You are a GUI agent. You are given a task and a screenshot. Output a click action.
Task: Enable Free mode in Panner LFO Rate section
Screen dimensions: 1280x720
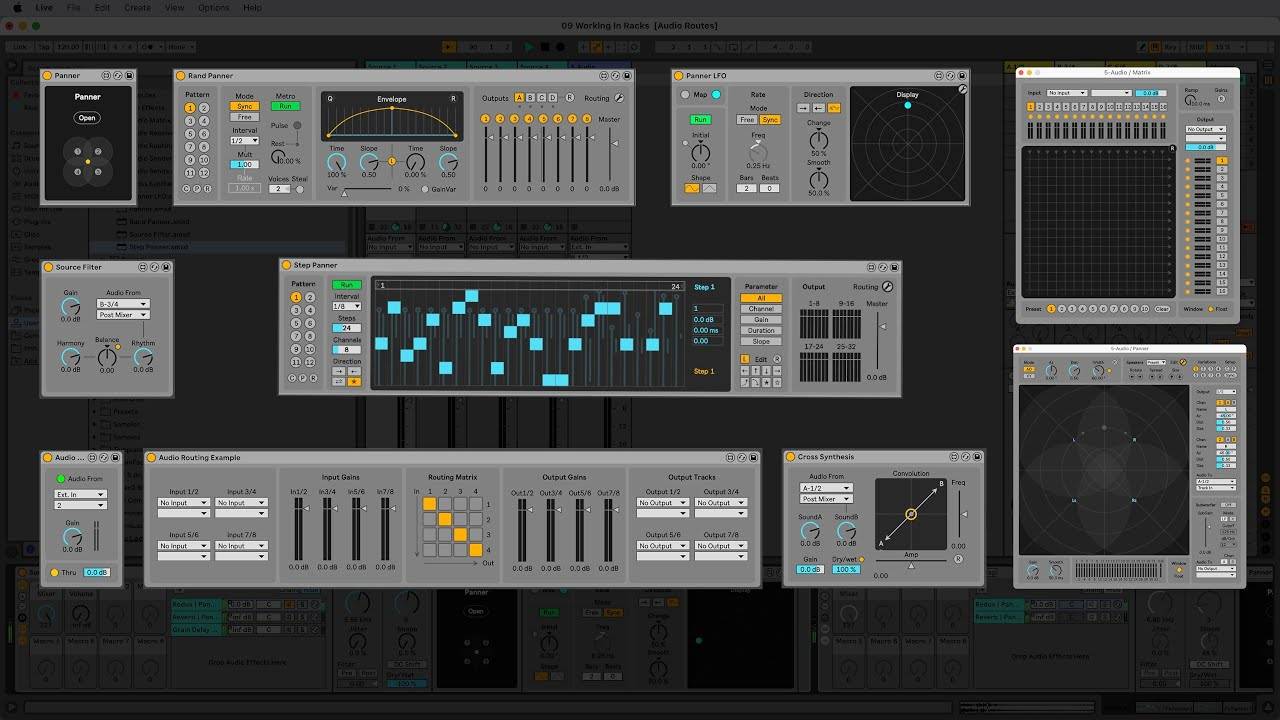point(747,120)
